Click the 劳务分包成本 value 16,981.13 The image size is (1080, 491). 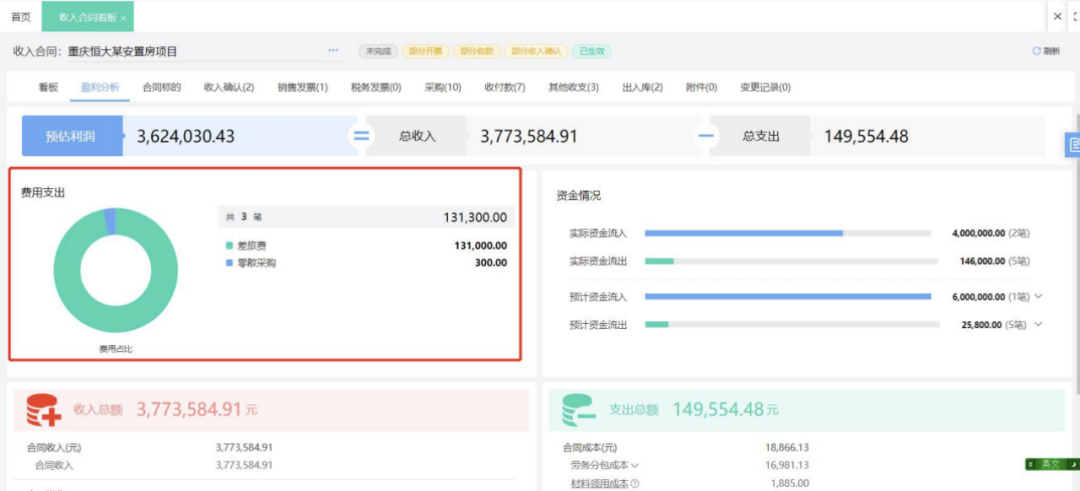[x=787, y=465]
